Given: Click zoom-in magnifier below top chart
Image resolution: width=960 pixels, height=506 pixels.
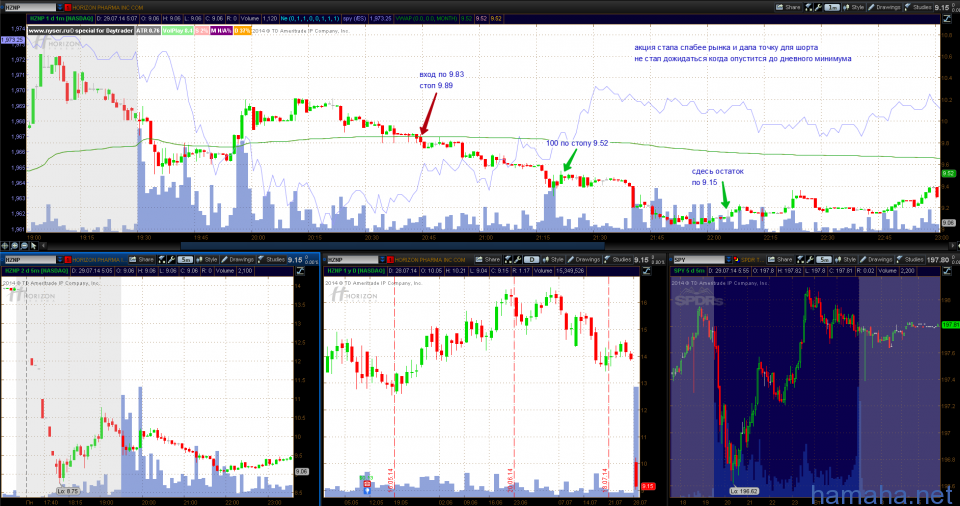Looking at the screenshot, I should pos(15,246).
